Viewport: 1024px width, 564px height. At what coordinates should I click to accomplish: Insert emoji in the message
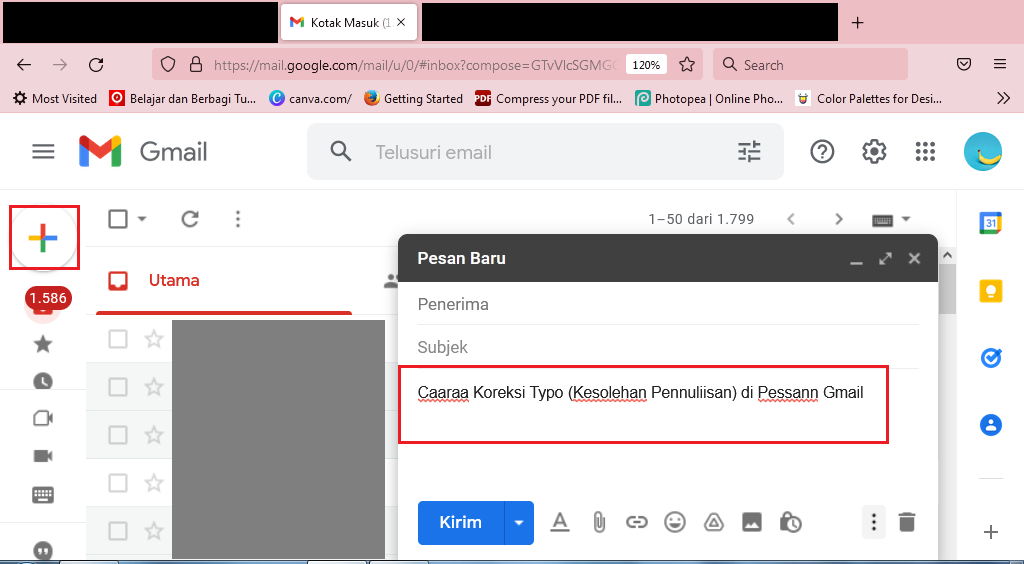coord(675,522)
